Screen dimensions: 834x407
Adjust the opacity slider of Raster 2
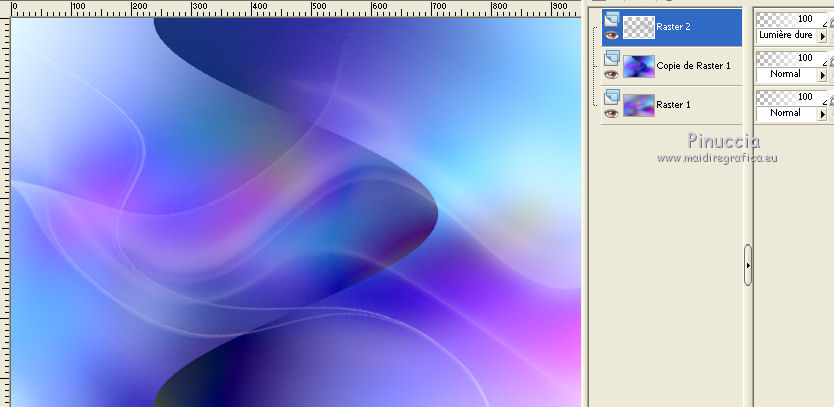pyautogui.click(x=791, y=20)
